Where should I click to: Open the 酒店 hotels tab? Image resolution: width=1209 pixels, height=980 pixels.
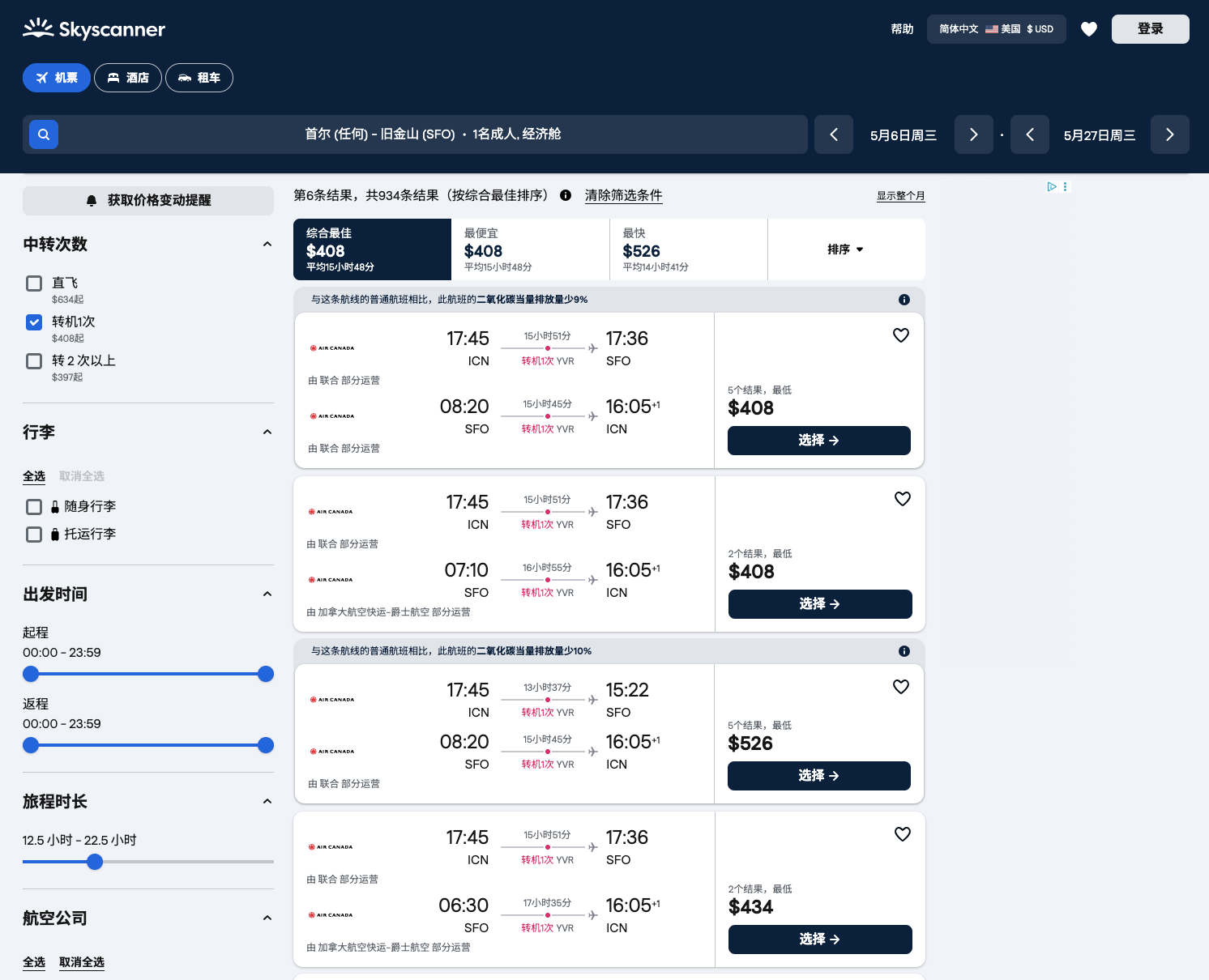coord(128,78)
